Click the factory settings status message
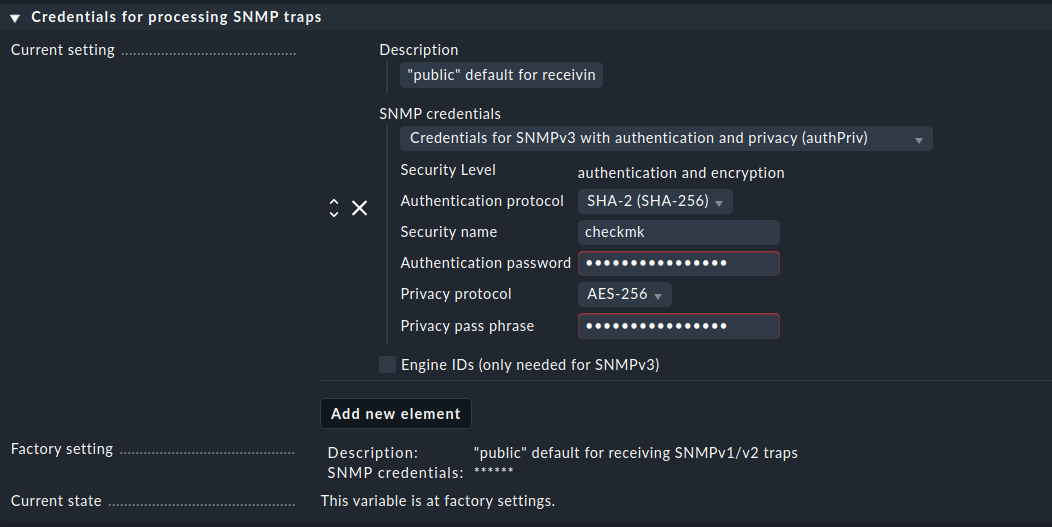 [437, 501]
